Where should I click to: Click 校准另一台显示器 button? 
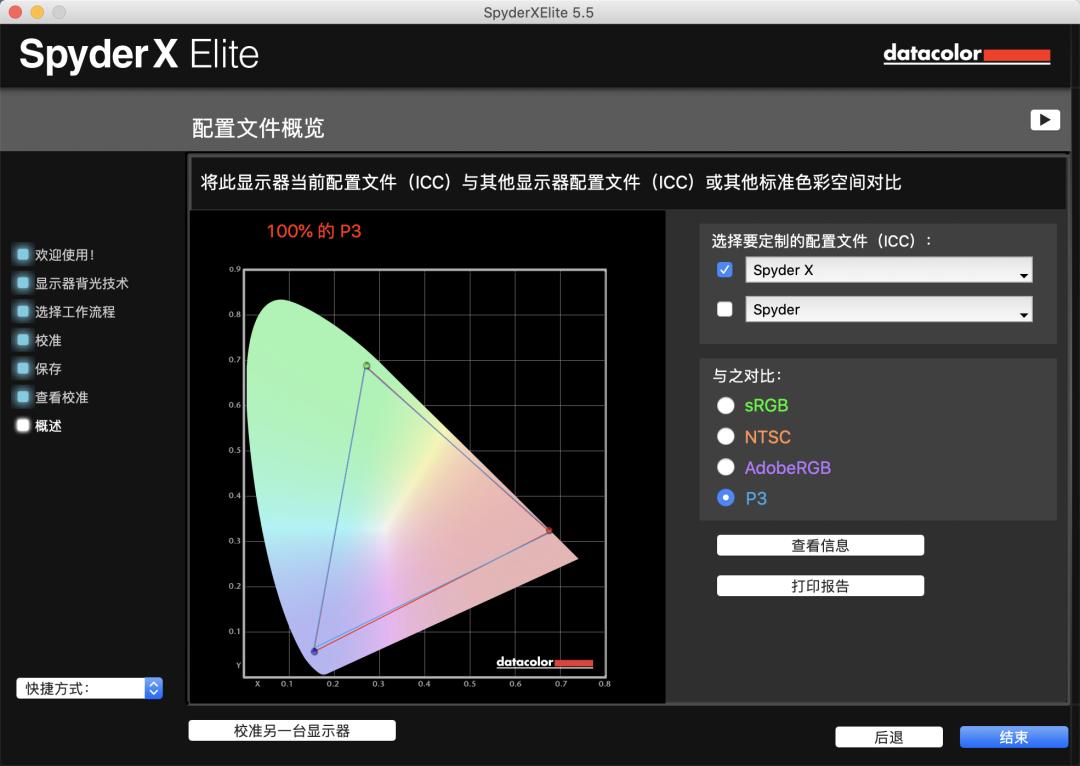(292, 731)
